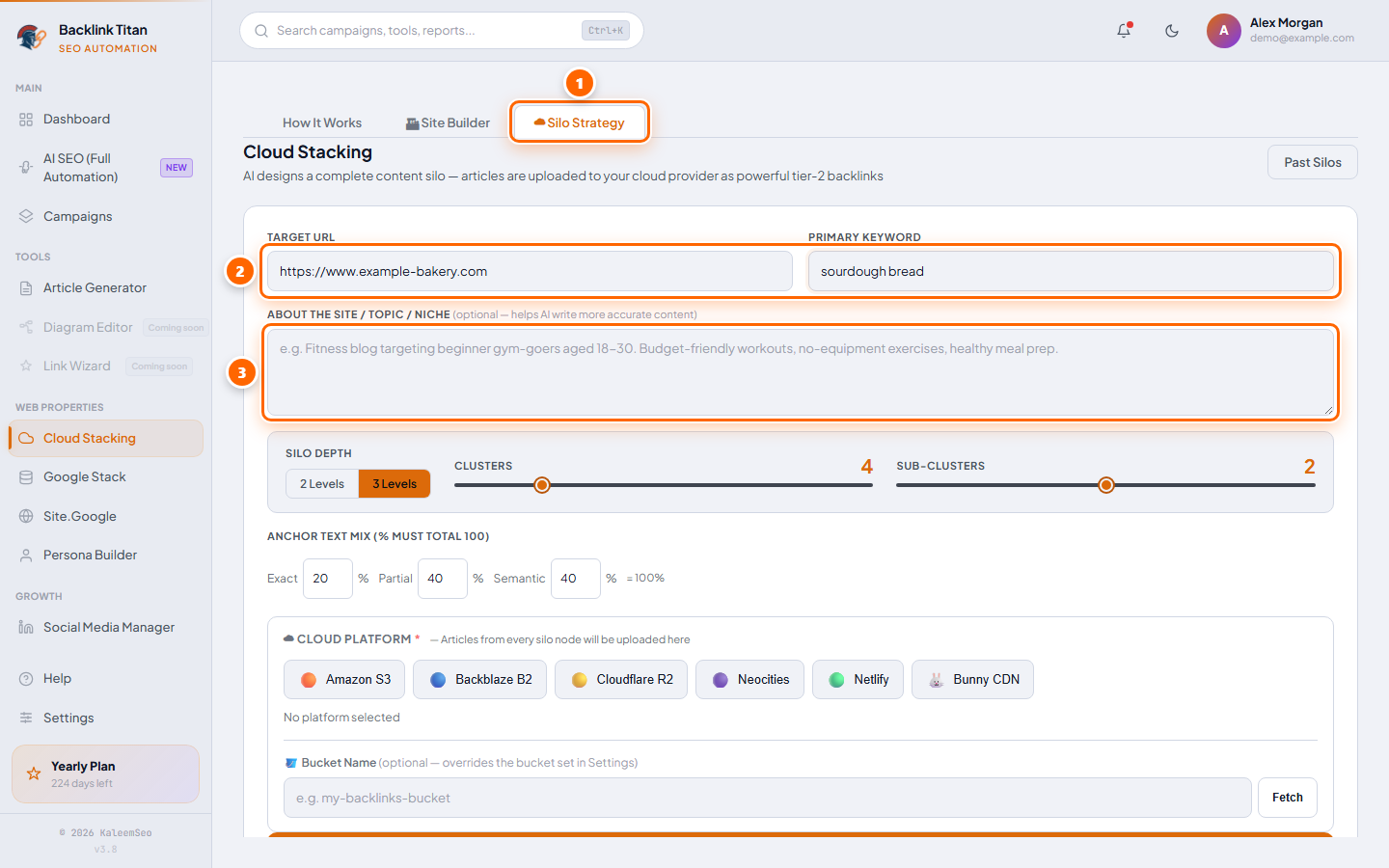
Task: Click the Bucket Name input field
Action: [768, 798]
